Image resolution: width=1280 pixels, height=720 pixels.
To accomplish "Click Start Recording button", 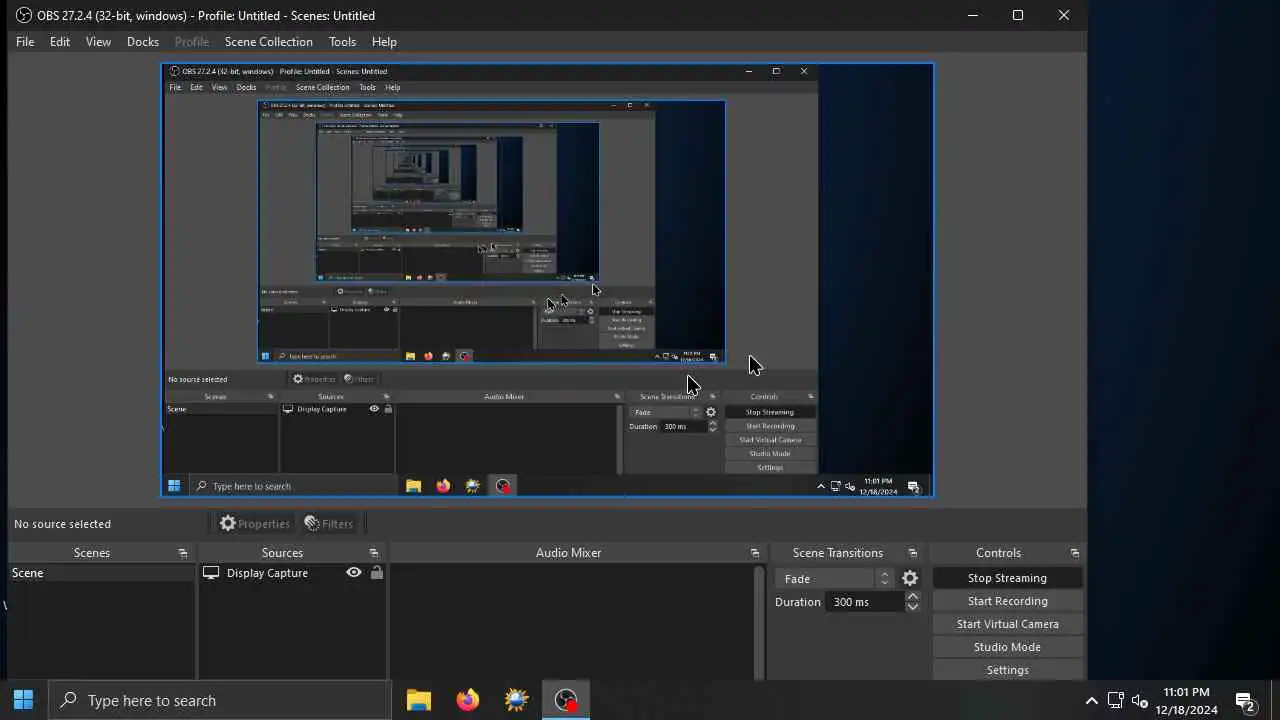I will [1007, 601].
